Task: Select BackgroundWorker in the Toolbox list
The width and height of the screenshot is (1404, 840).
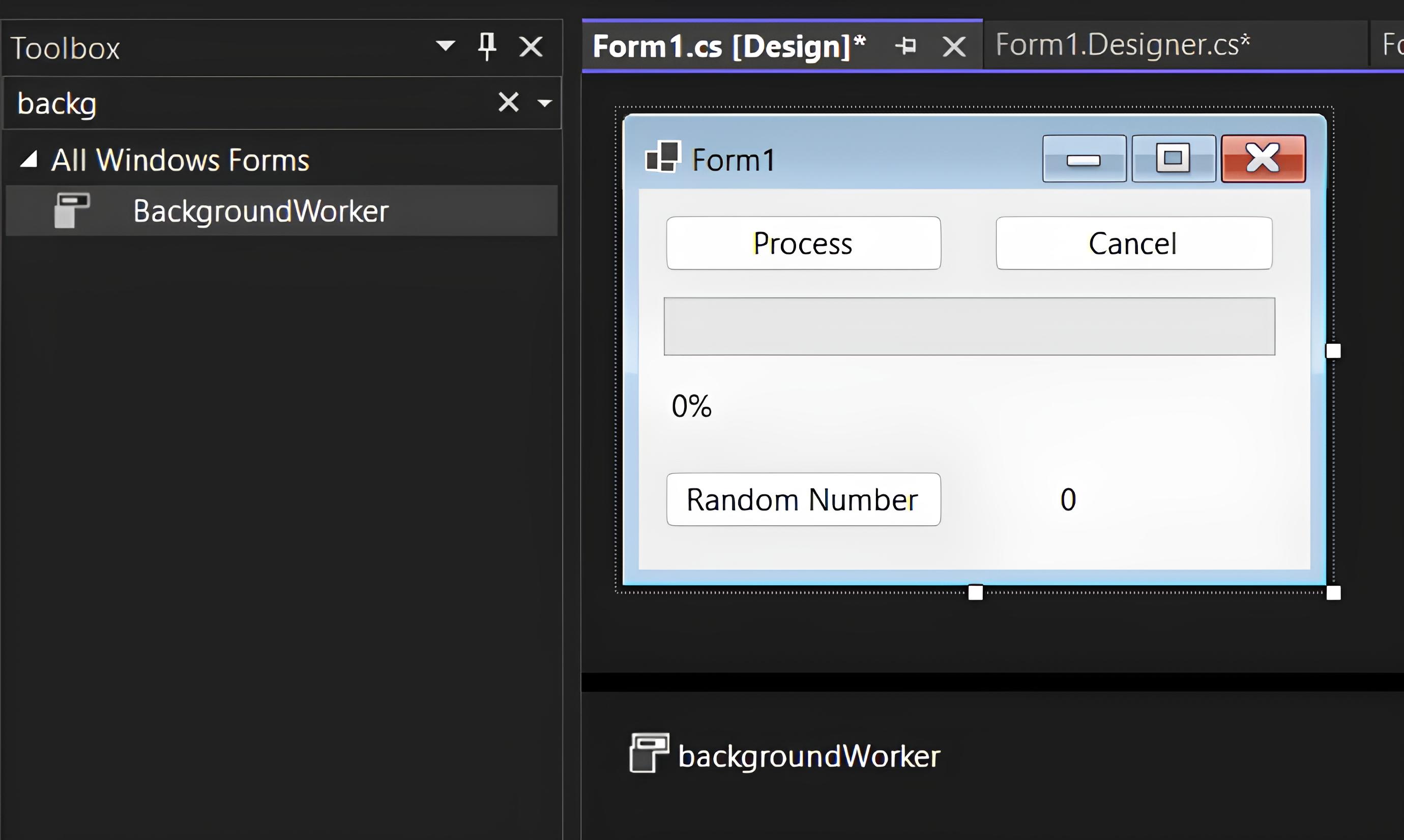Action: pos(281,211)
